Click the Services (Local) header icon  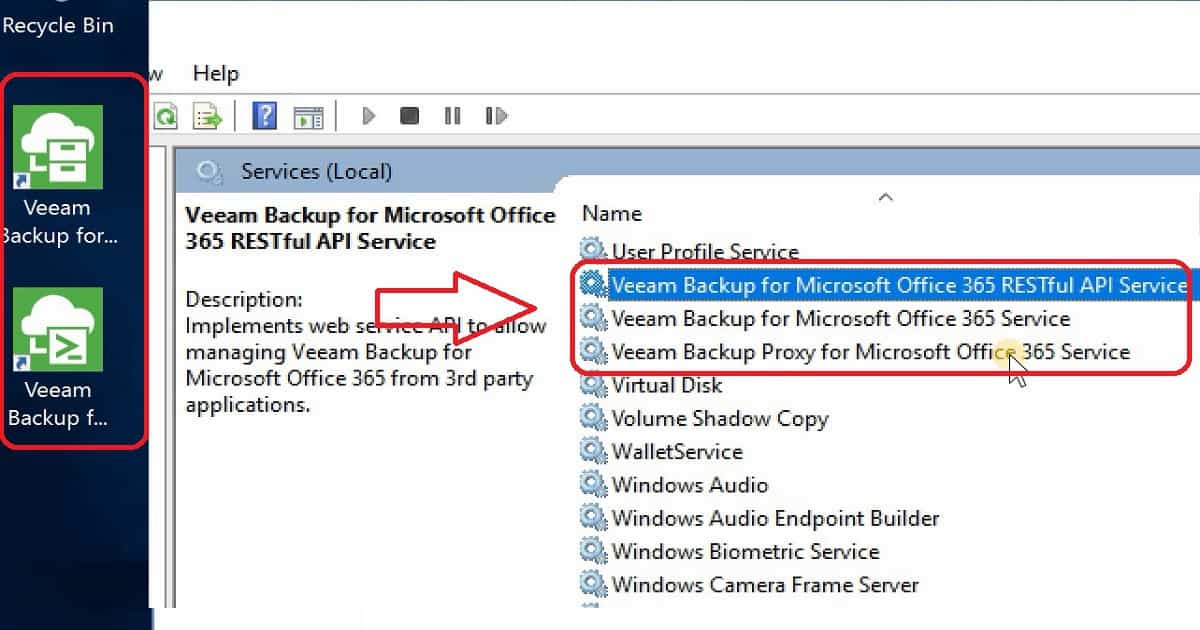tap(209, 172)
